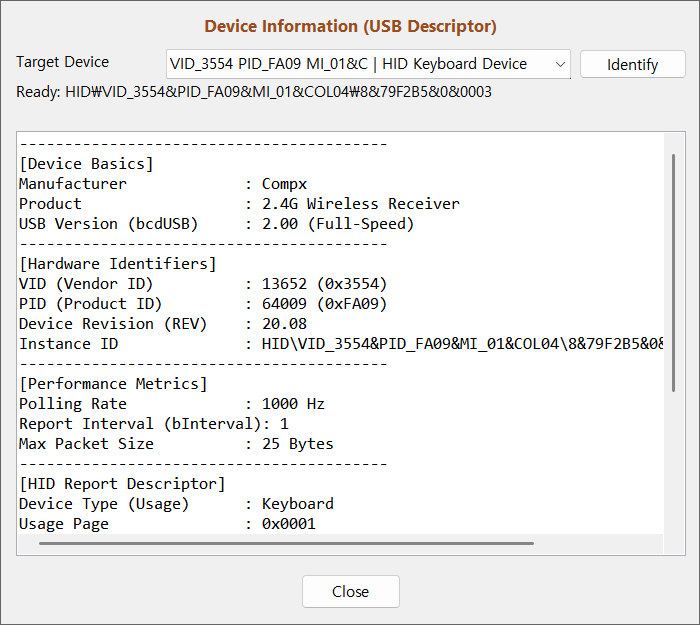
Task: Click the '[Performance Metrics]' heading
Action: click(x=113, y=384)
